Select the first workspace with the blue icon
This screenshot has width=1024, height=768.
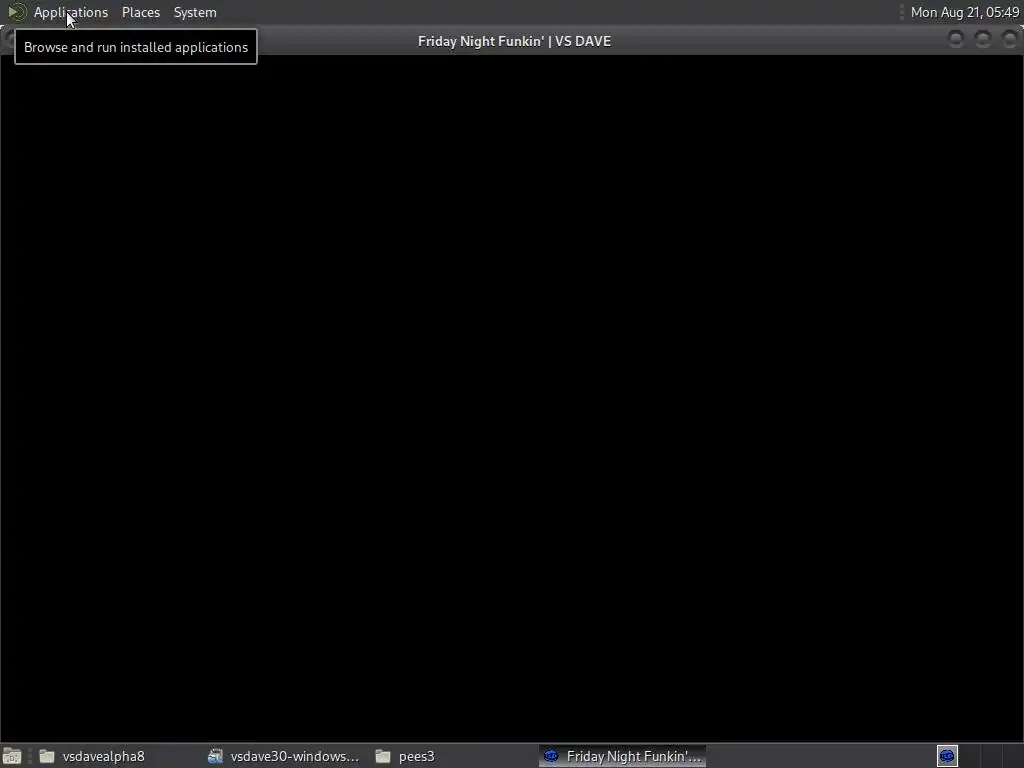coord(947,756)
